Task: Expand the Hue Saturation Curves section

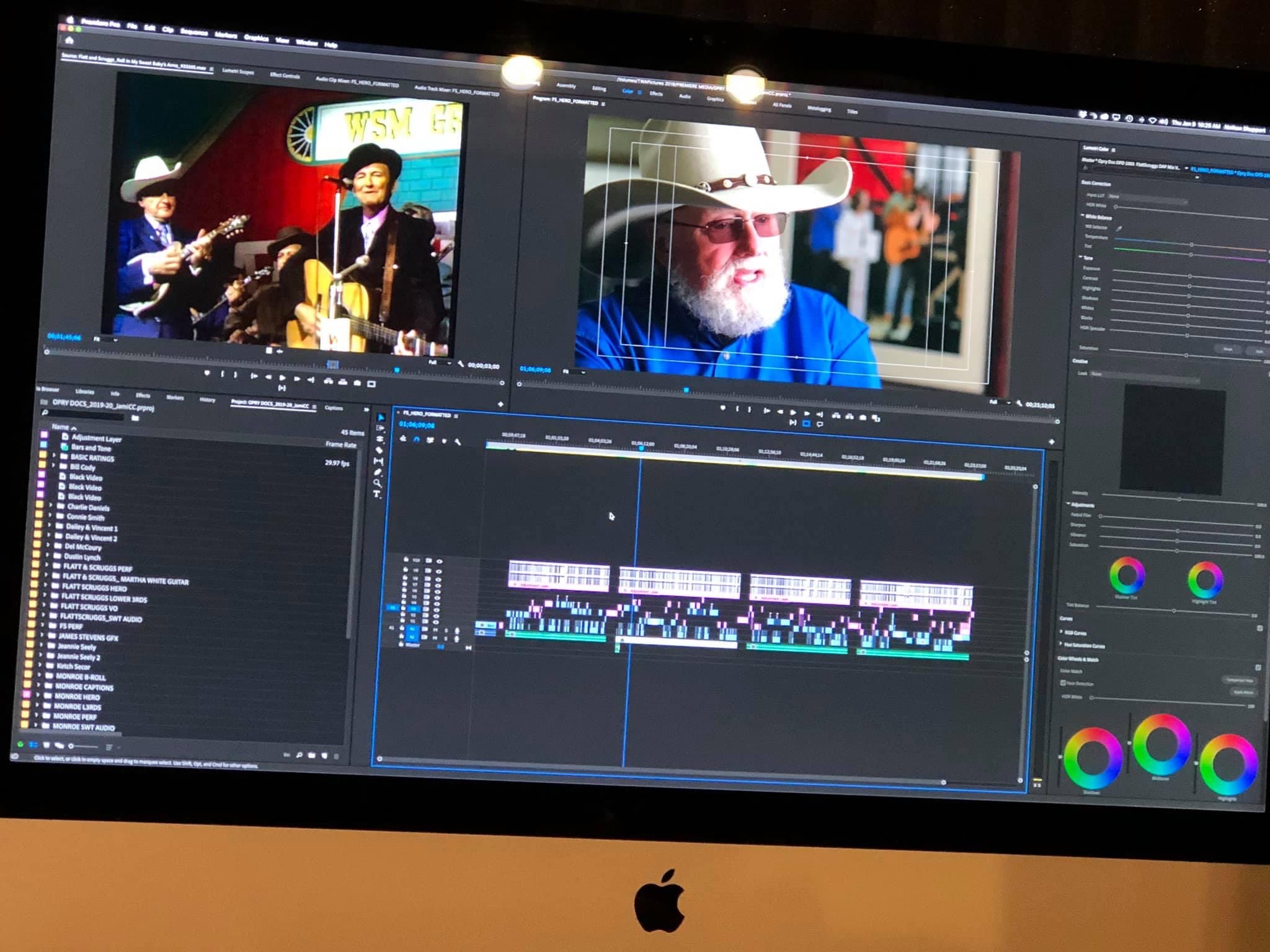Action: pos(1060,645)
